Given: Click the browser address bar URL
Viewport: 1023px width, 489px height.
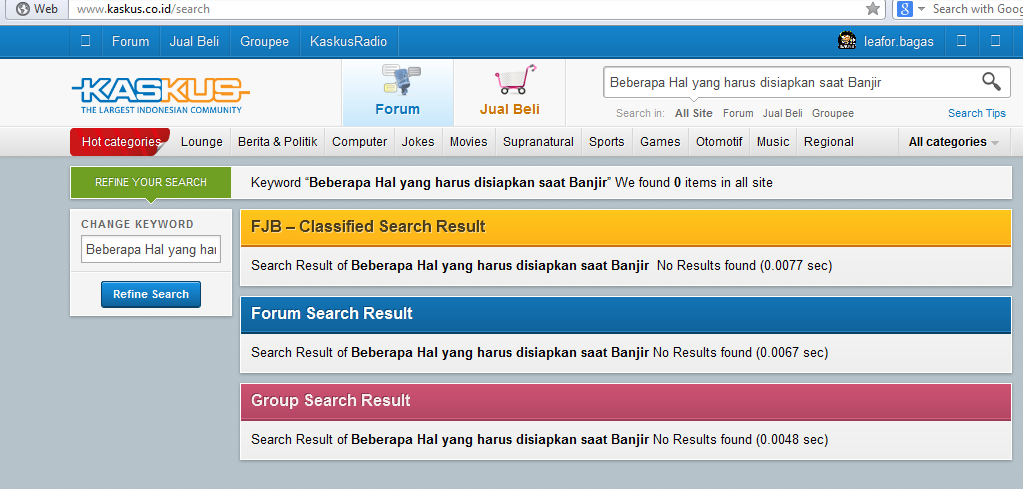Looking at the screenshot, I should tap(144, 9).
